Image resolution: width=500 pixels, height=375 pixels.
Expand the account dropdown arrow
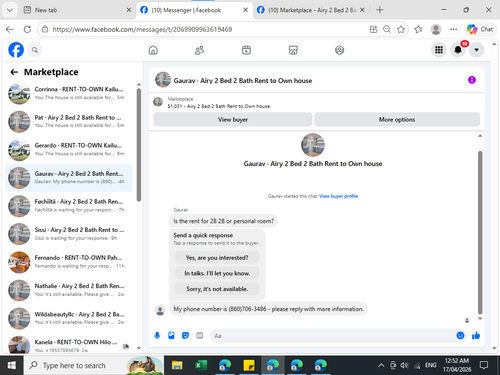[476, 50]
